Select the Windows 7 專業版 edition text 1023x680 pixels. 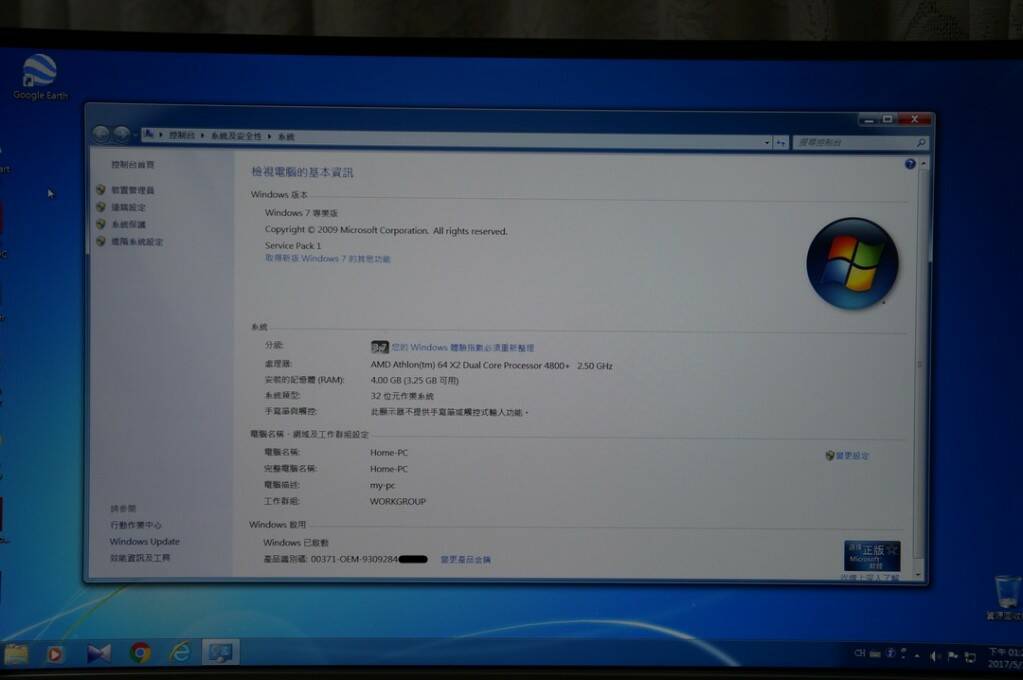[301, 213]
